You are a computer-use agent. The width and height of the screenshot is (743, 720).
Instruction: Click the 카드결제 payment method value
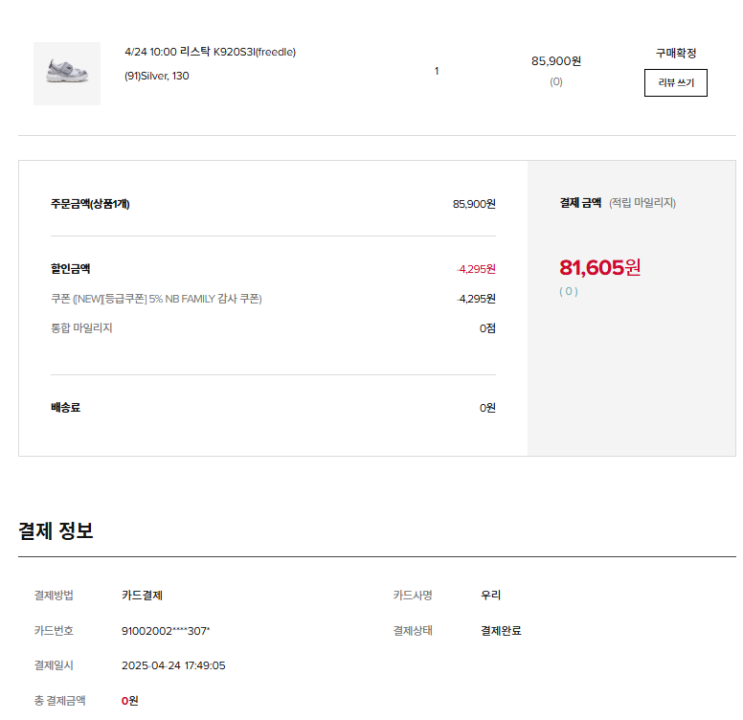[142, 596]
